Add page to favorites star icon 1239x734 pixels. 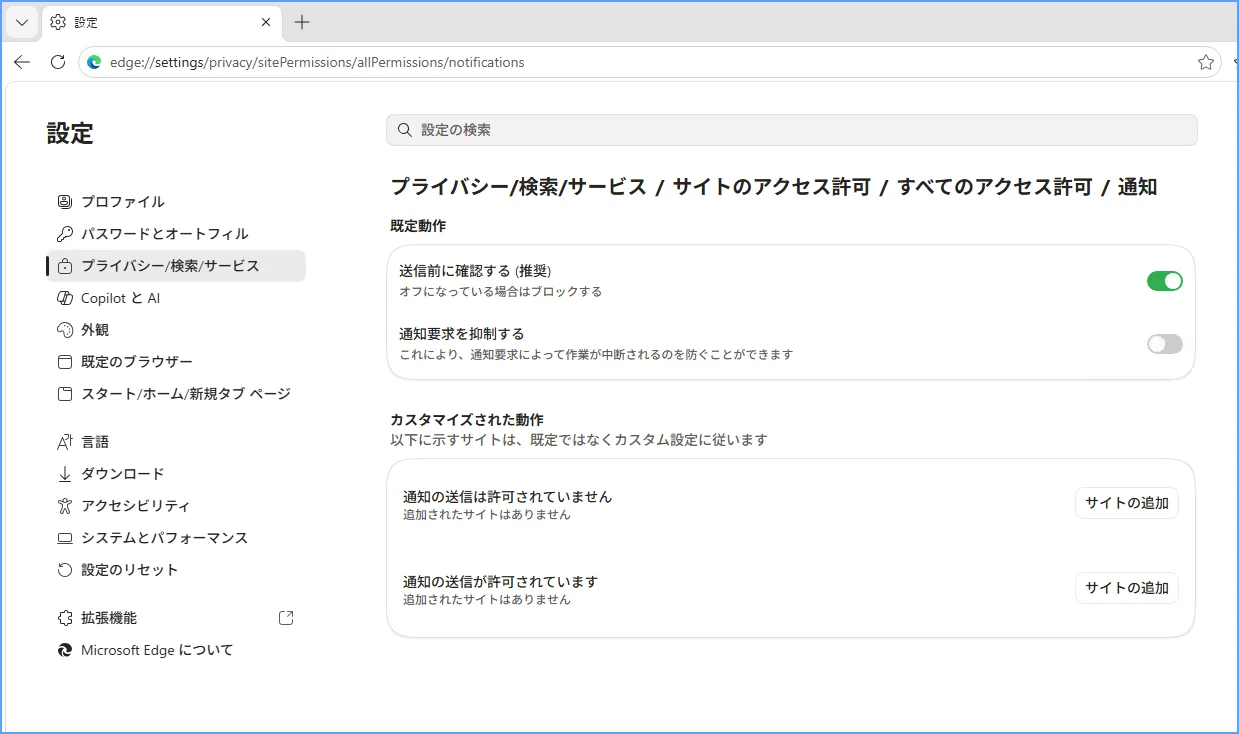click(1206, 62)
